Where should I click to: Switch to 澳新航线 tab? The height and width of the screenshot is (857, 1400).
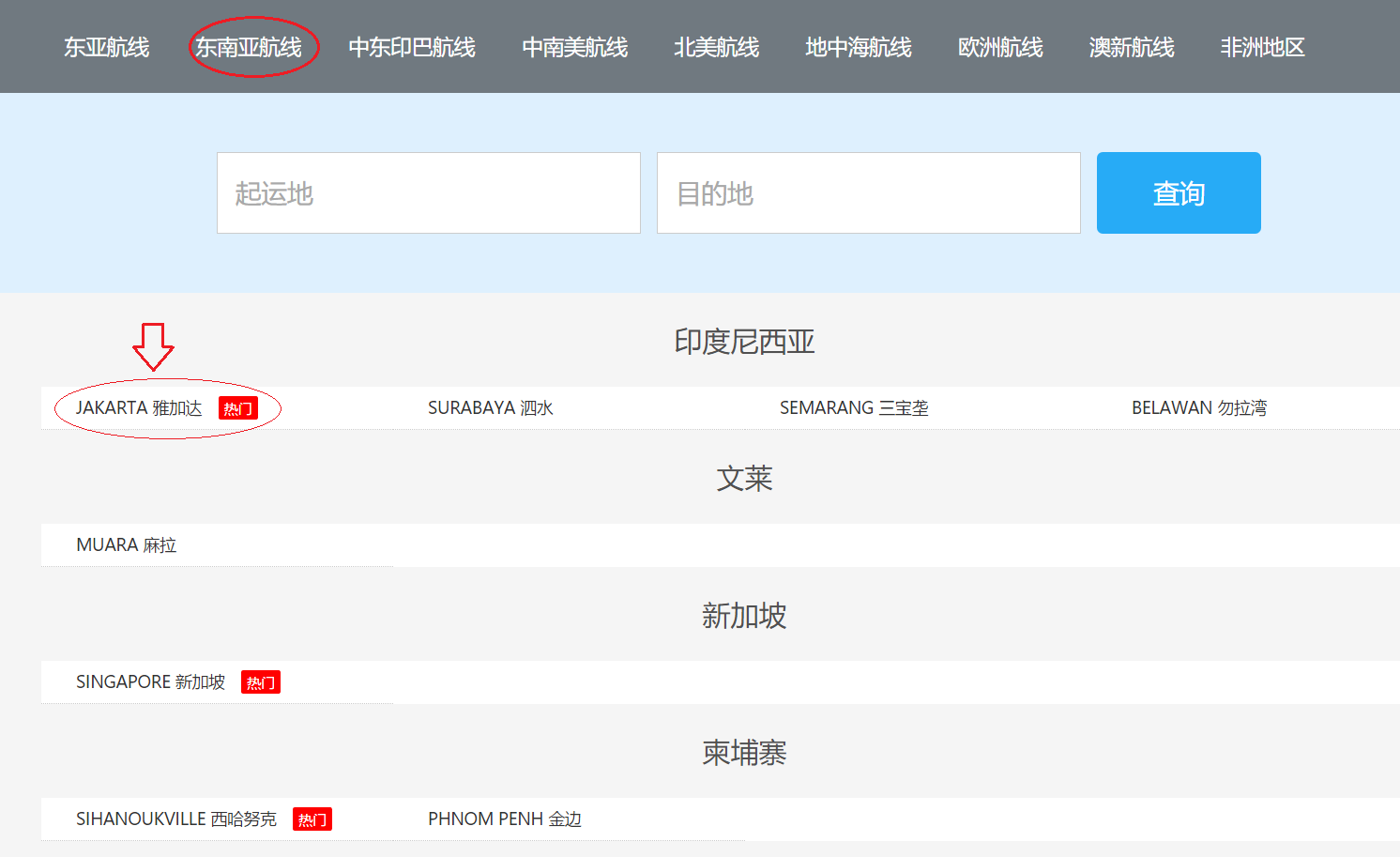tap(1132, 47)
